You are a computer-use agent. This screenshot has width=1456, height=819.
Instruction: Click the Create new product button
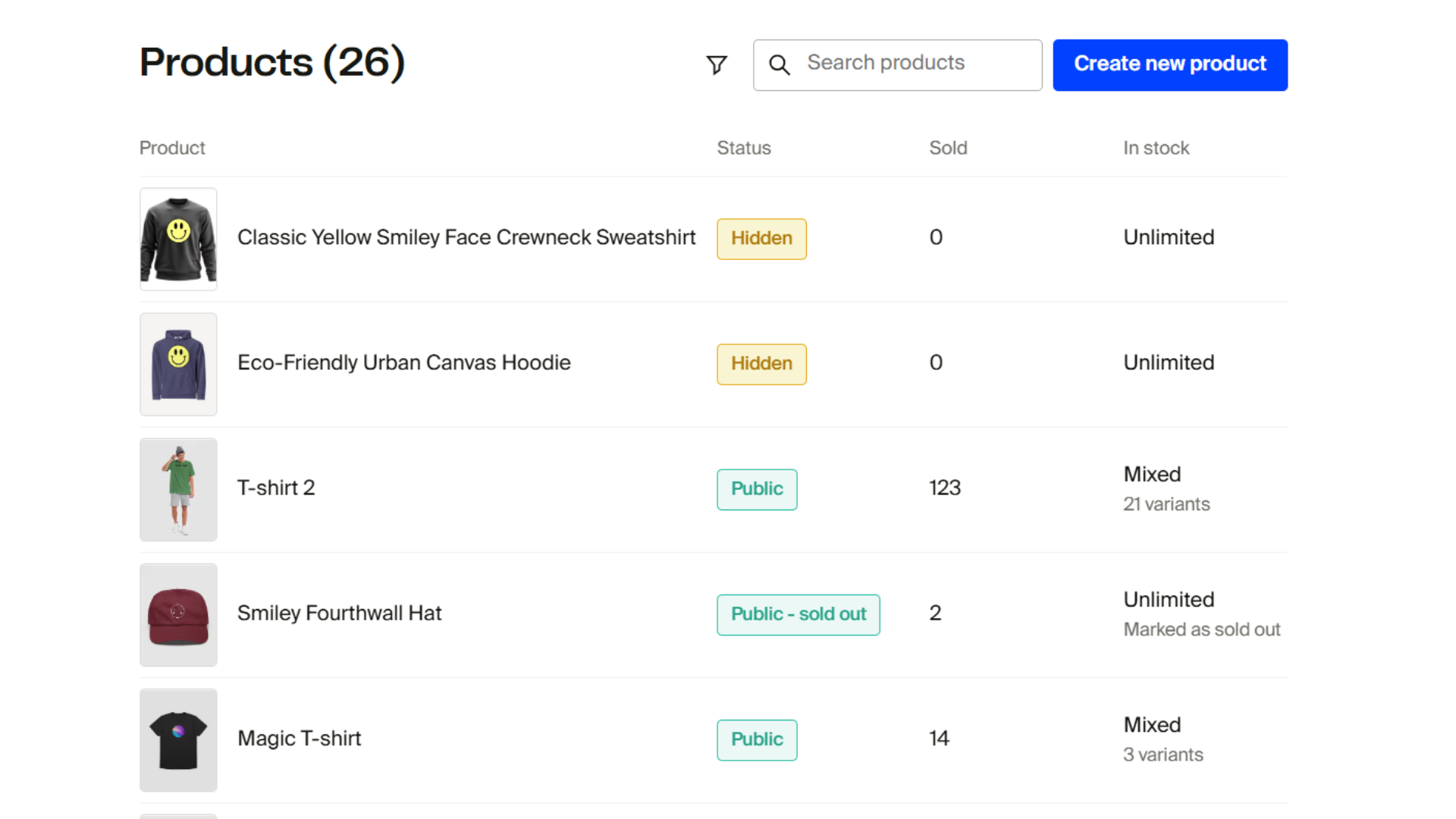click(x=1169, y=64)
